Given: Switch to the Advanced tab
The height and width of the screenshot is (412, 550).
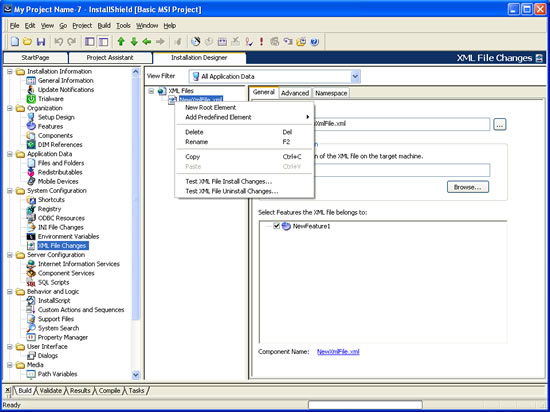Looking at the screenshot, I should 295,93.
